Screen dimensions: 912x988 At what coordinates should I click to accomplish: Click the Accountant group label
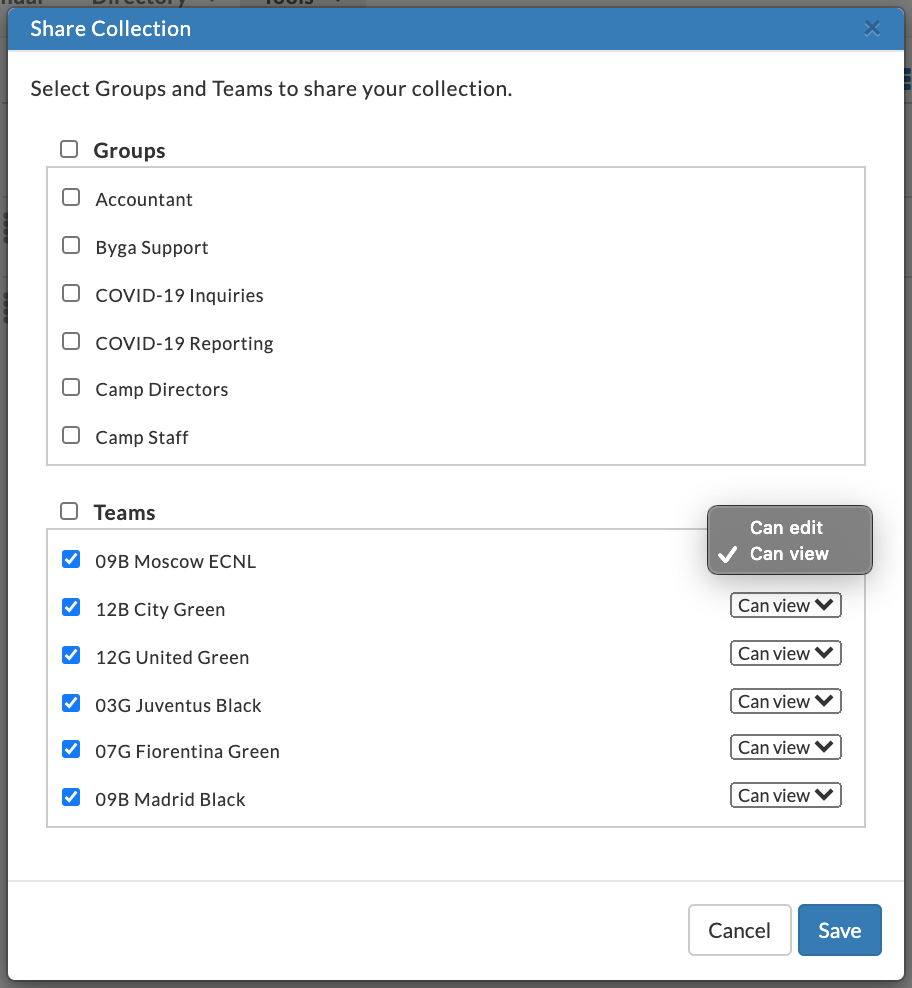144,200
